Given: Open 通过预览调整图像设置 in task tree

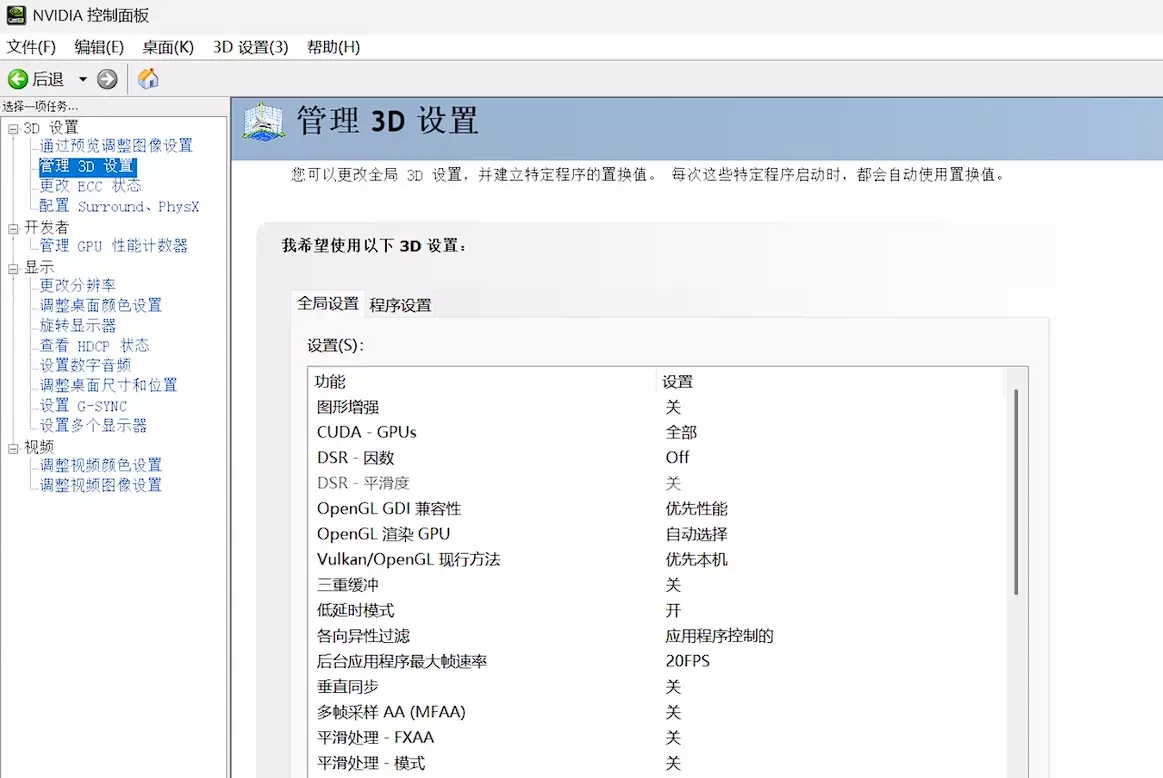Looking at the screenshot, I should [116, 145].
